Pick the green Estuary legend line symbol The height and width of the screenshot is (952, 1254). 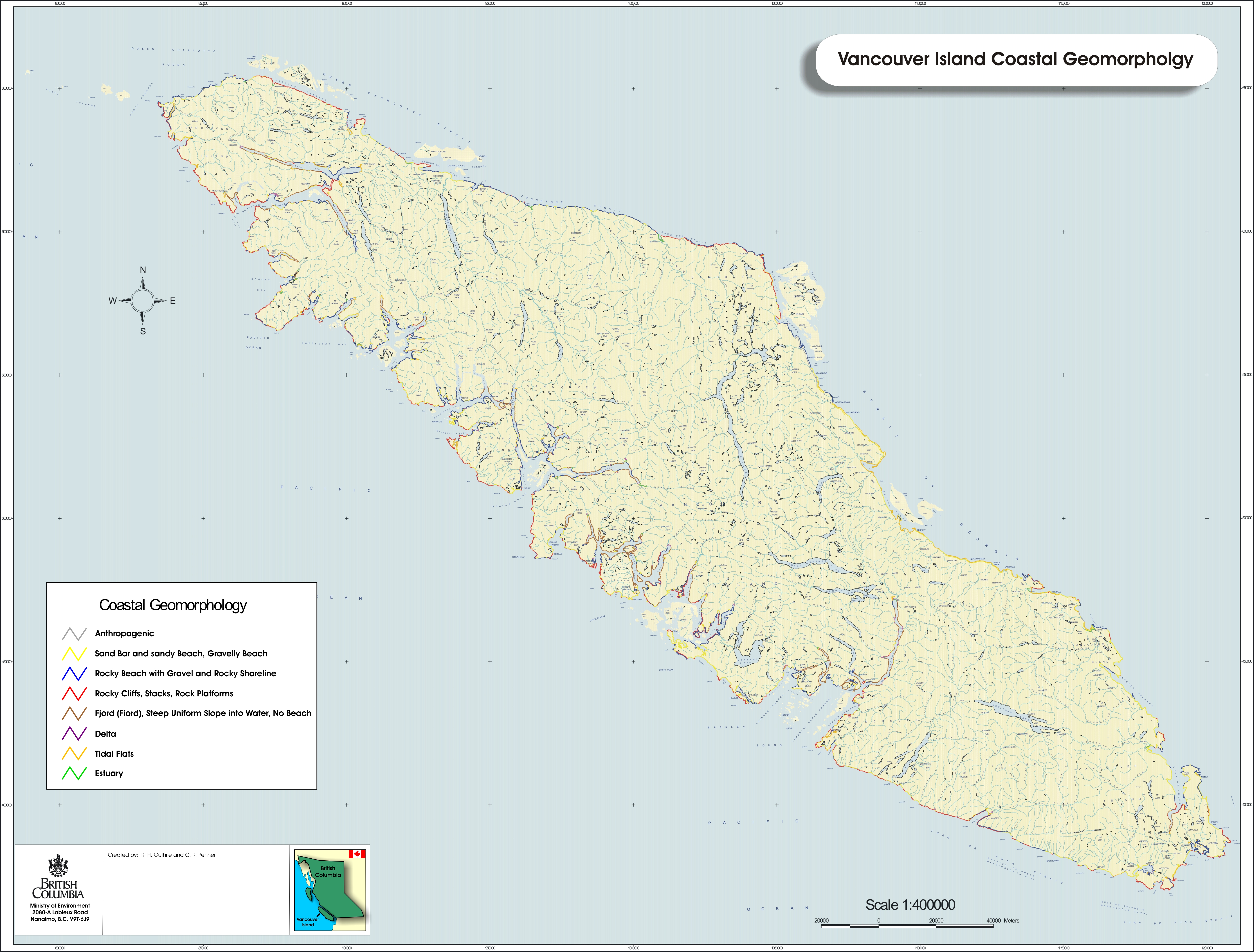pos(74,773)
